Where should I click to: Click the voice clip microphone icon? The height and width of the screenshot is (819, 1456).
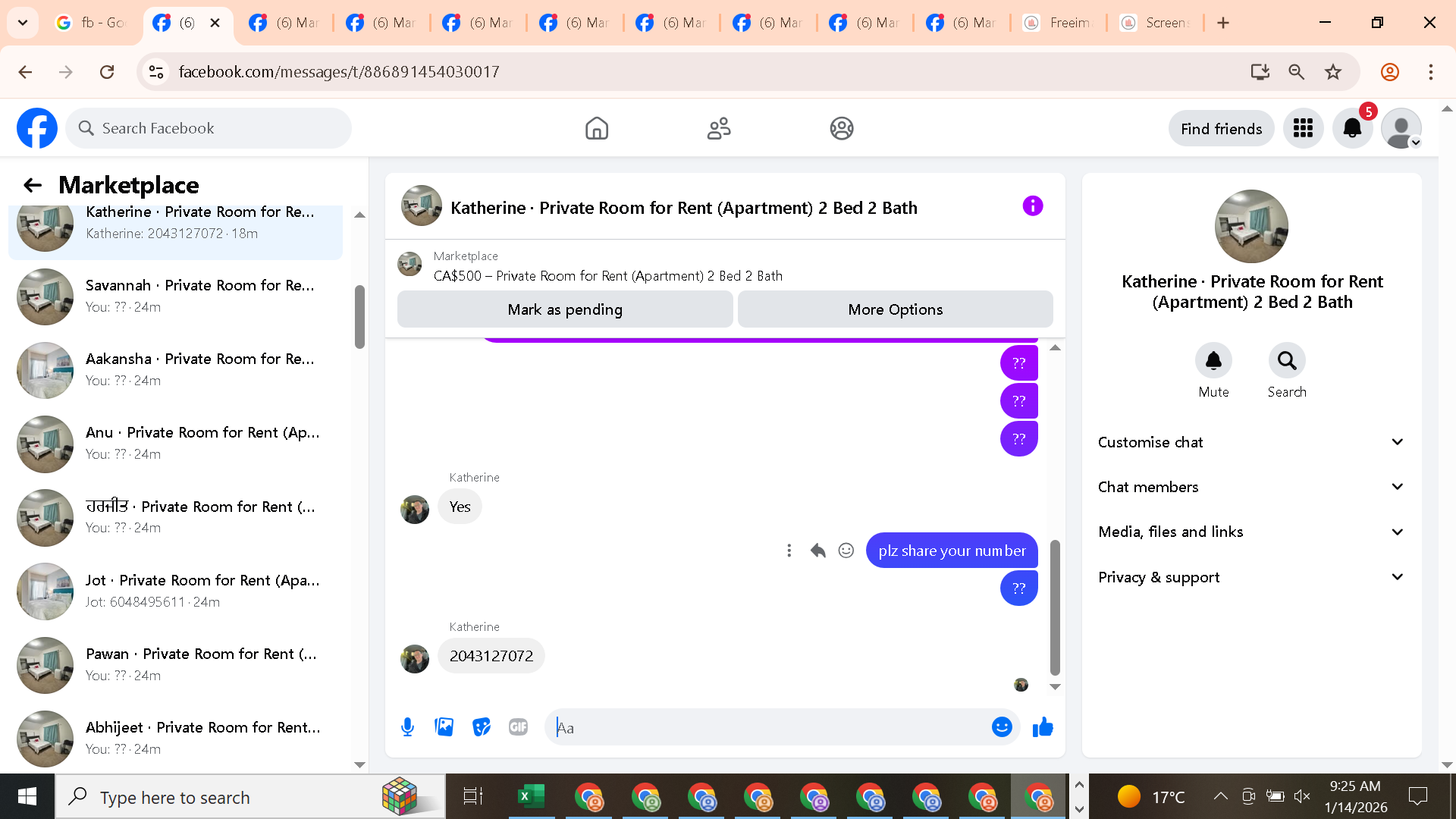tap(407, 727)
